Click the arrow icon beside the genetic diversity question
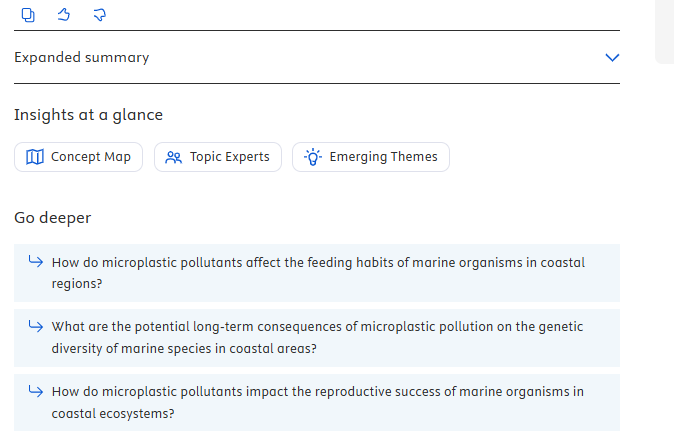 pyautogui.click(x=35, y=326)
